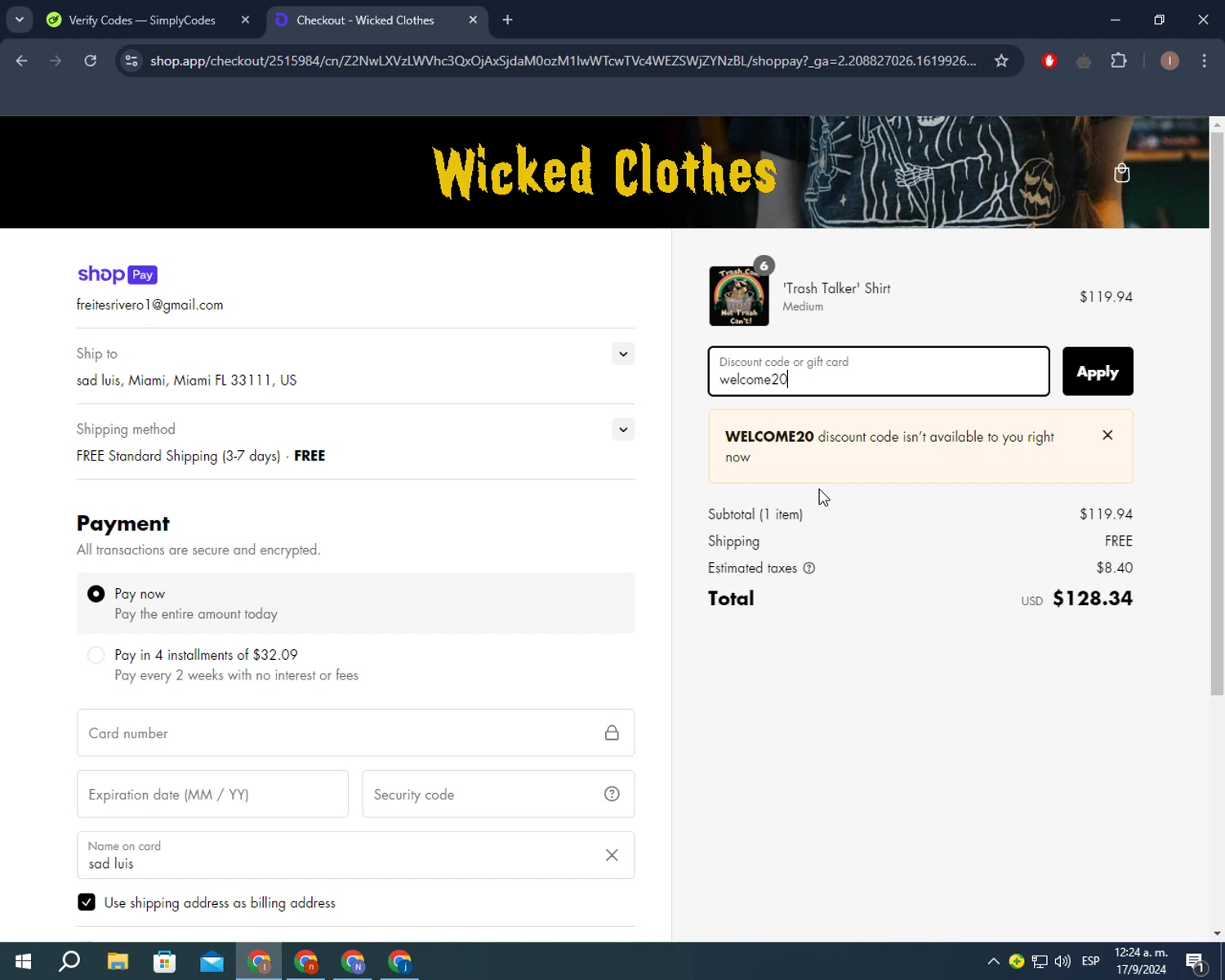Switch to the Verify Codes — SimplyCodes tab
Viewport: 1225px width, 980px height.
pyautogui.click(x=140, y=20)
